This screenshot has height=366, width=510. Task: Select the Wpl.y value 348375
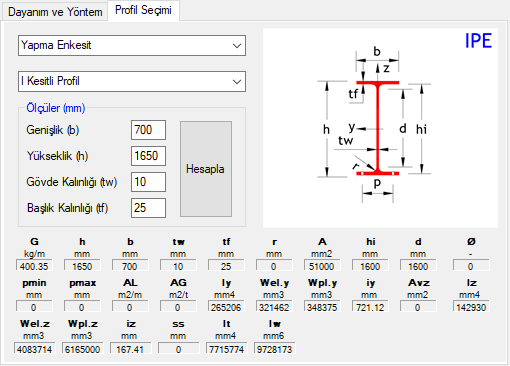click(322, 307)
